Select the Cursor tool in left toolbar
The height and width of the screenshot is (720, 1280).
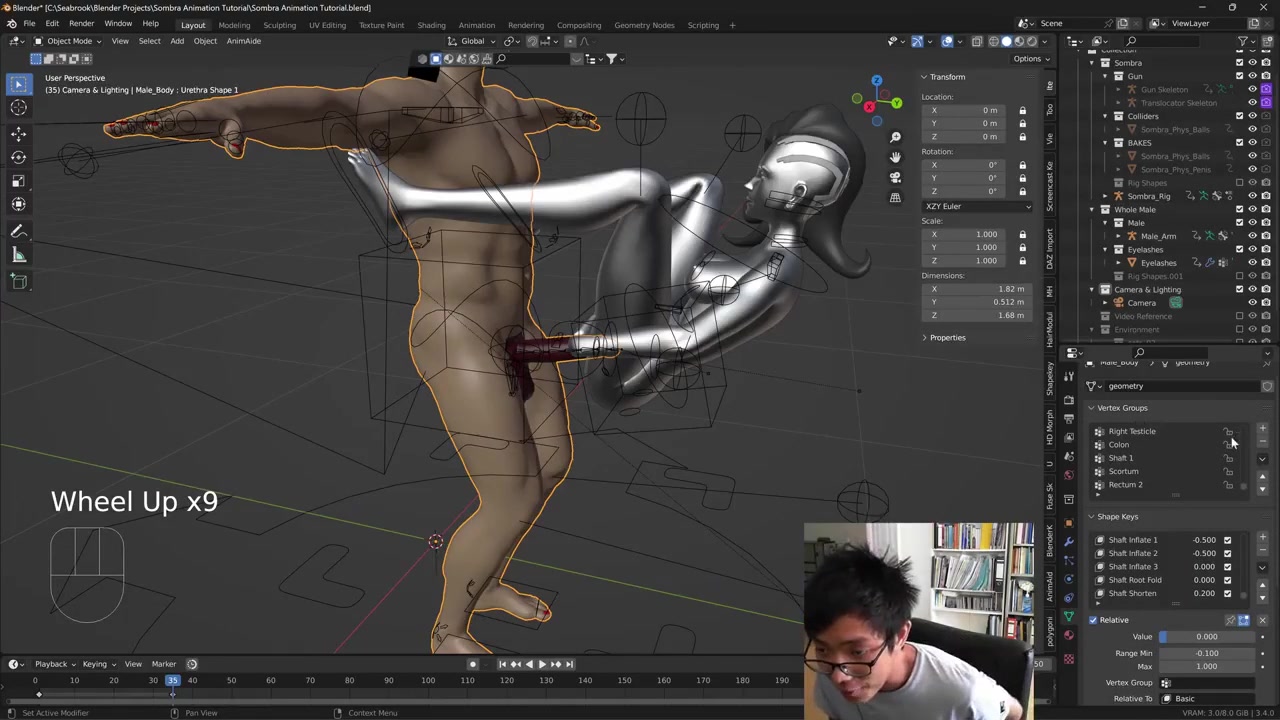[x=18, y=108]
